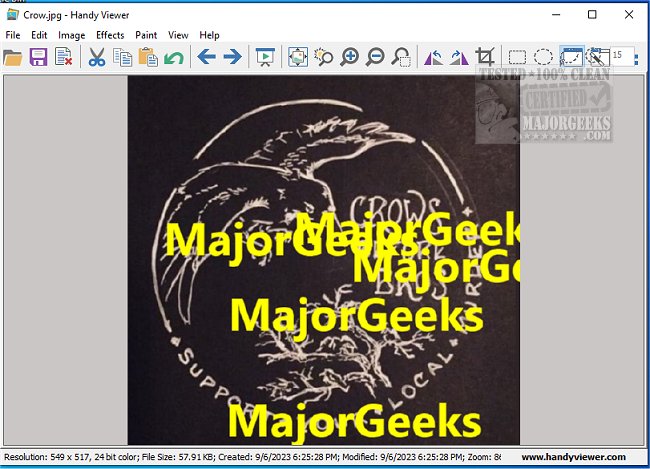Zoom out with the minus magnifier
650x469 pixels.
point(375,57)
